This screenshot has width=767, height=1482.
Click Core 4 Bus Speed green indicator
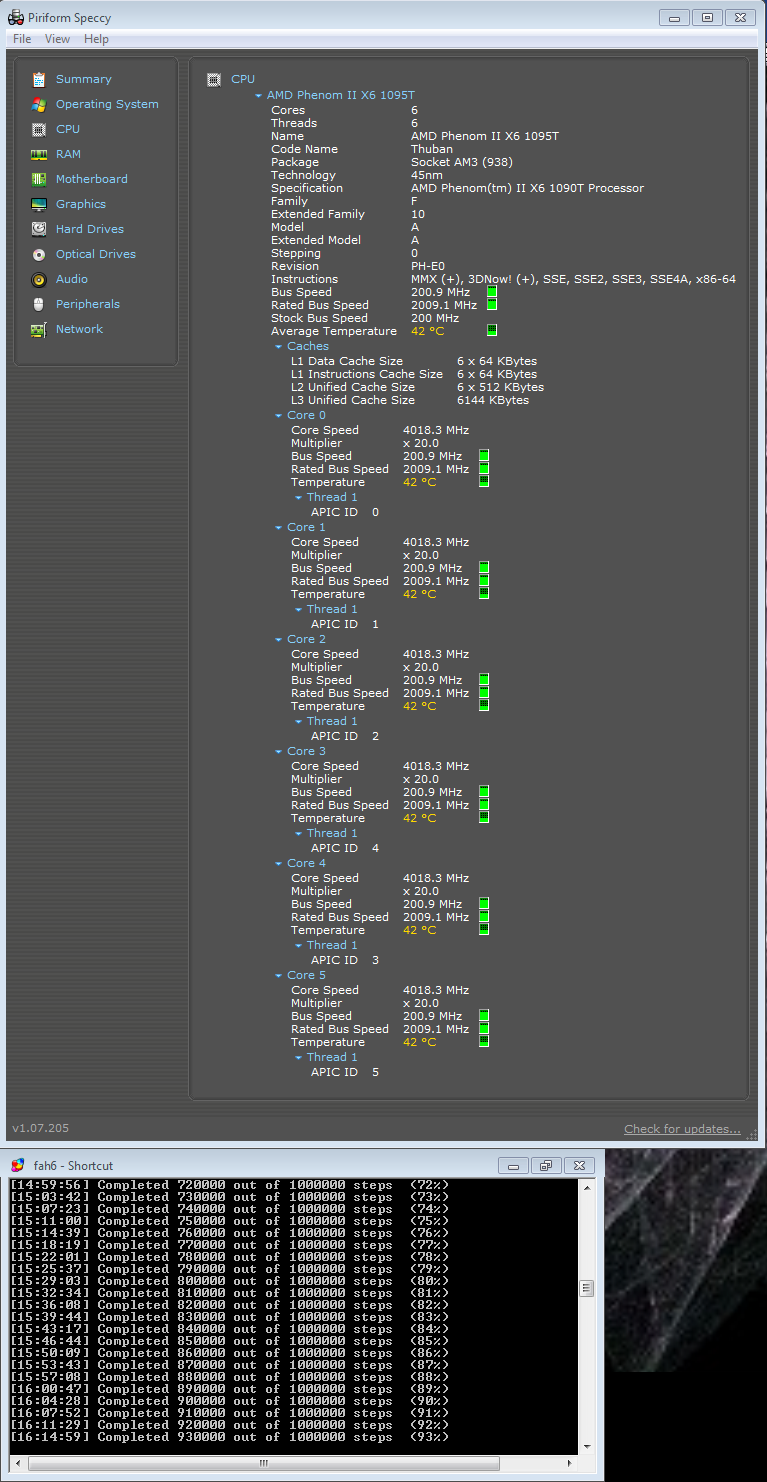[x=484, y=904]
